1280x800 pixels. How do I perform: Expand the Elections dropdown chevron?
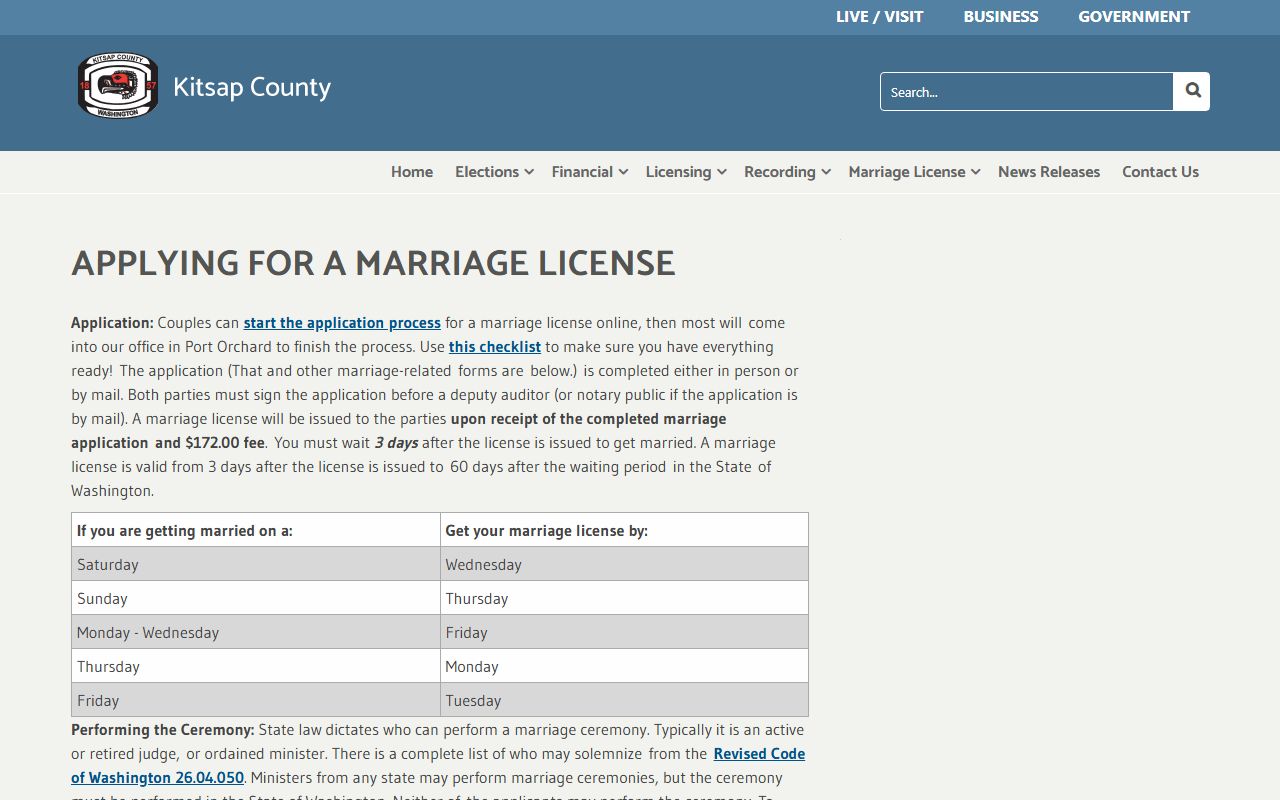(529, 172)
